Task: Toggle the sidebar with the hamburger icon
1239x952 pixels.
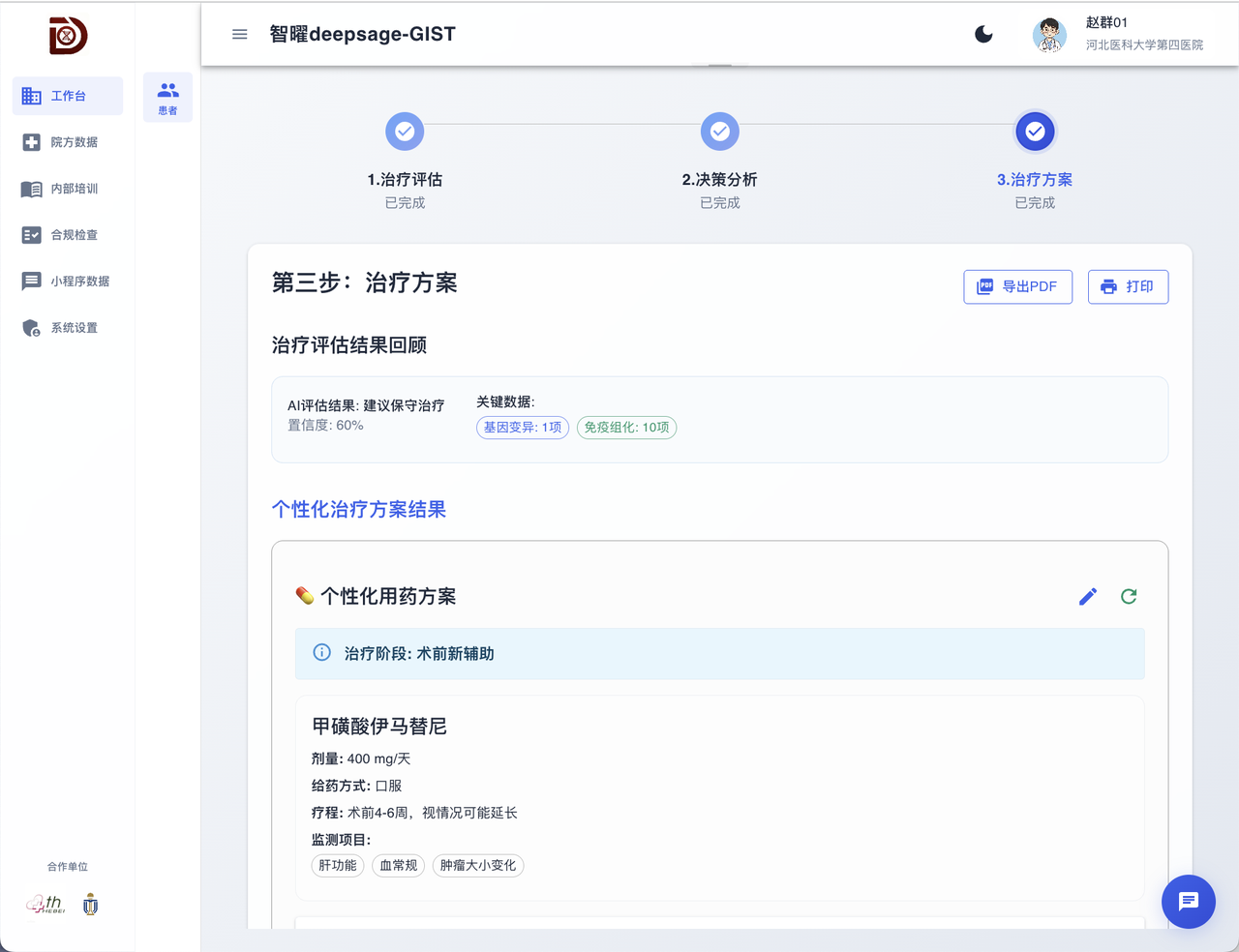Action: pyautogui.click(x=239, y=34)
